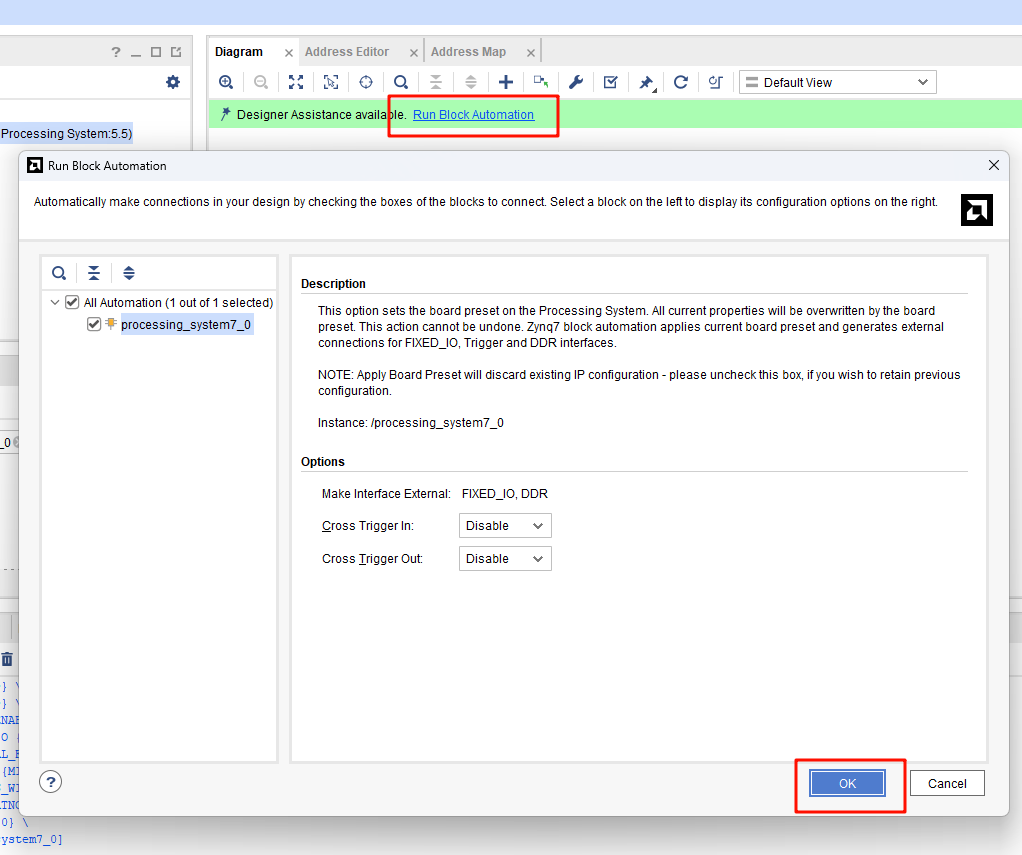
Task: Float the left panel into separate window
Action: 176,52
